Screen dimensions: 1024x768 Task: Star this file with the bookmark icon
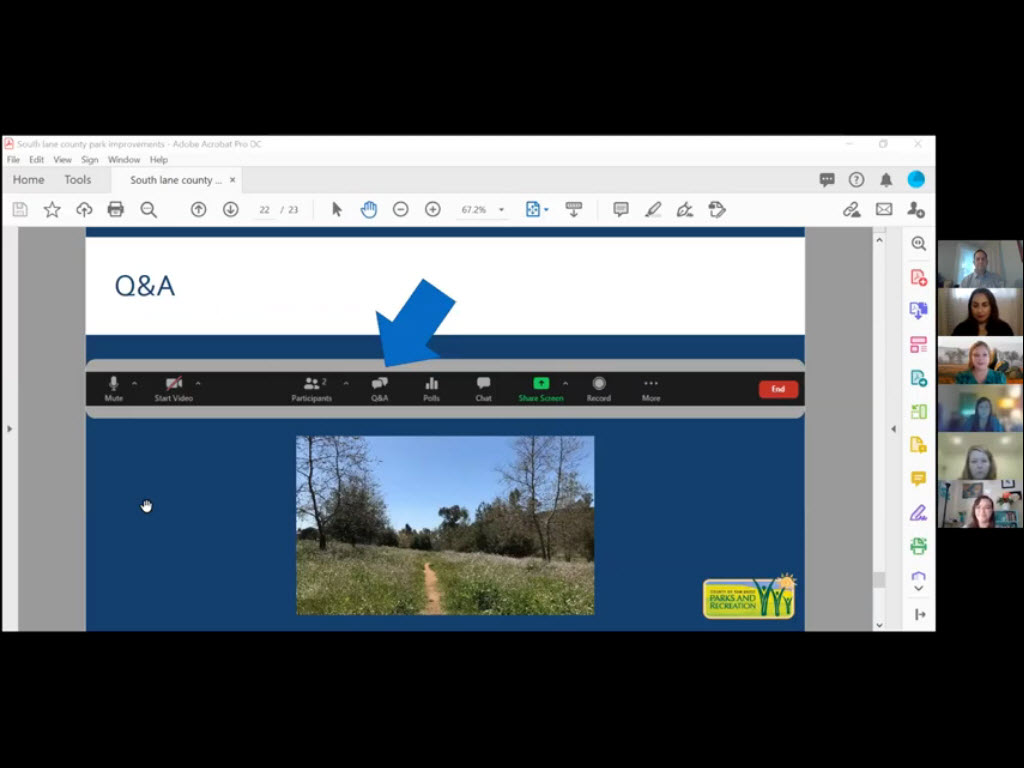pyautogui.click(x=52, y=209)
